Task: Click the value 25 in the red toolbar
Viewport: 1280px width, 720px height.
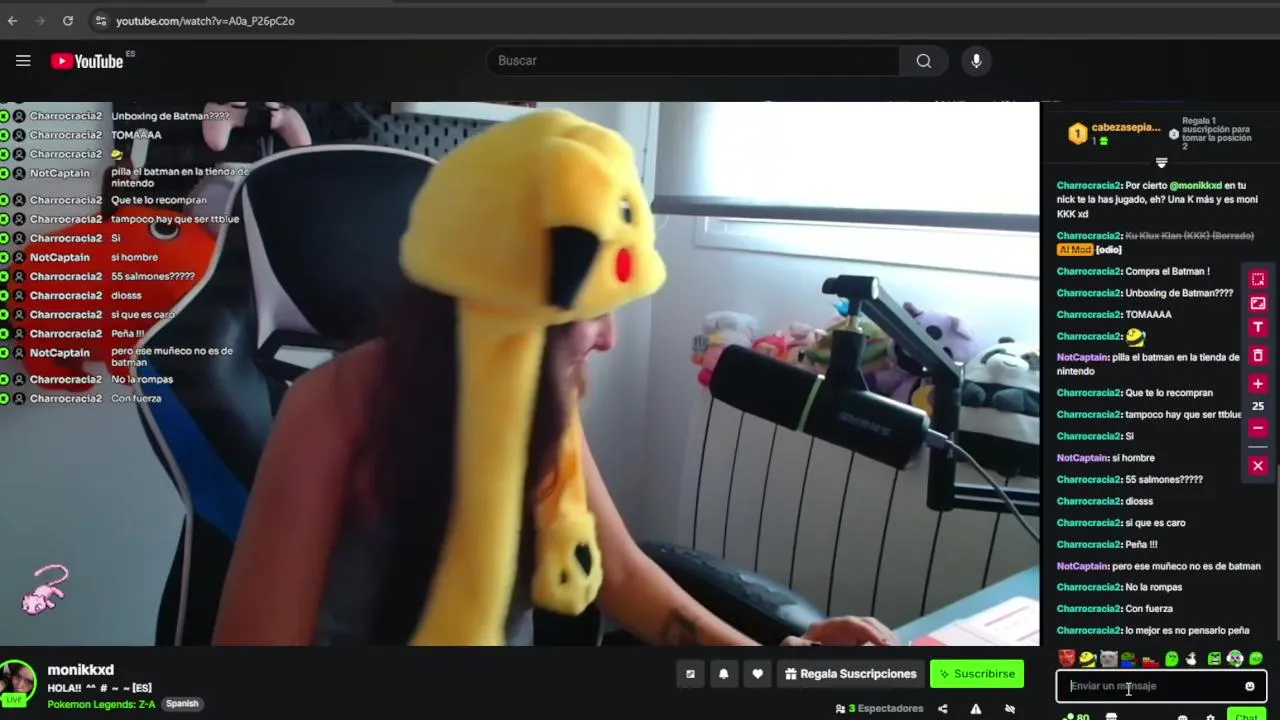Action: coord(1258,406)
